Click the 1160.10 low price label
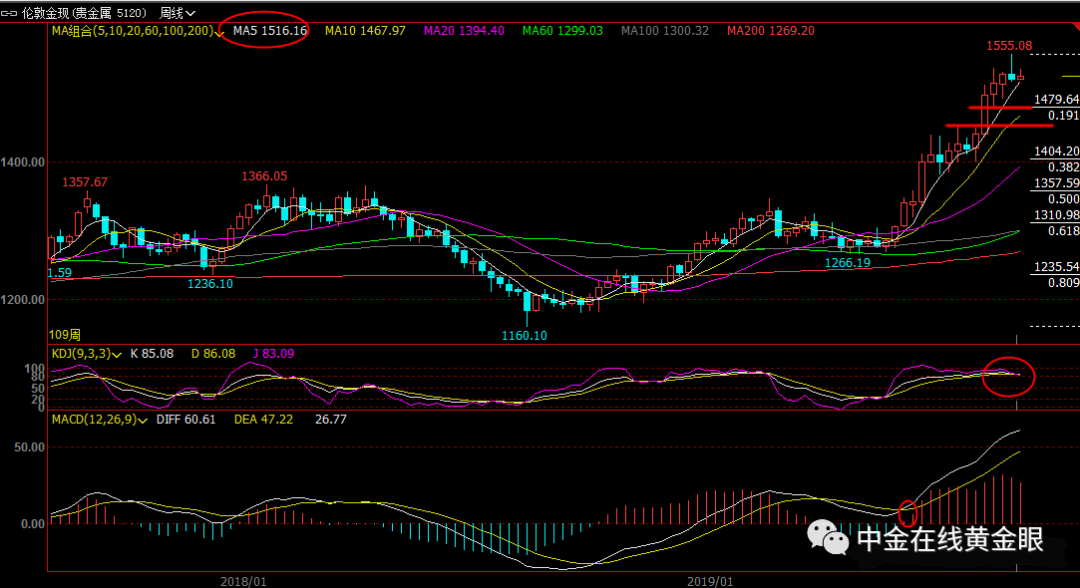The image size is (1080, 588). [x=524, y=335]
